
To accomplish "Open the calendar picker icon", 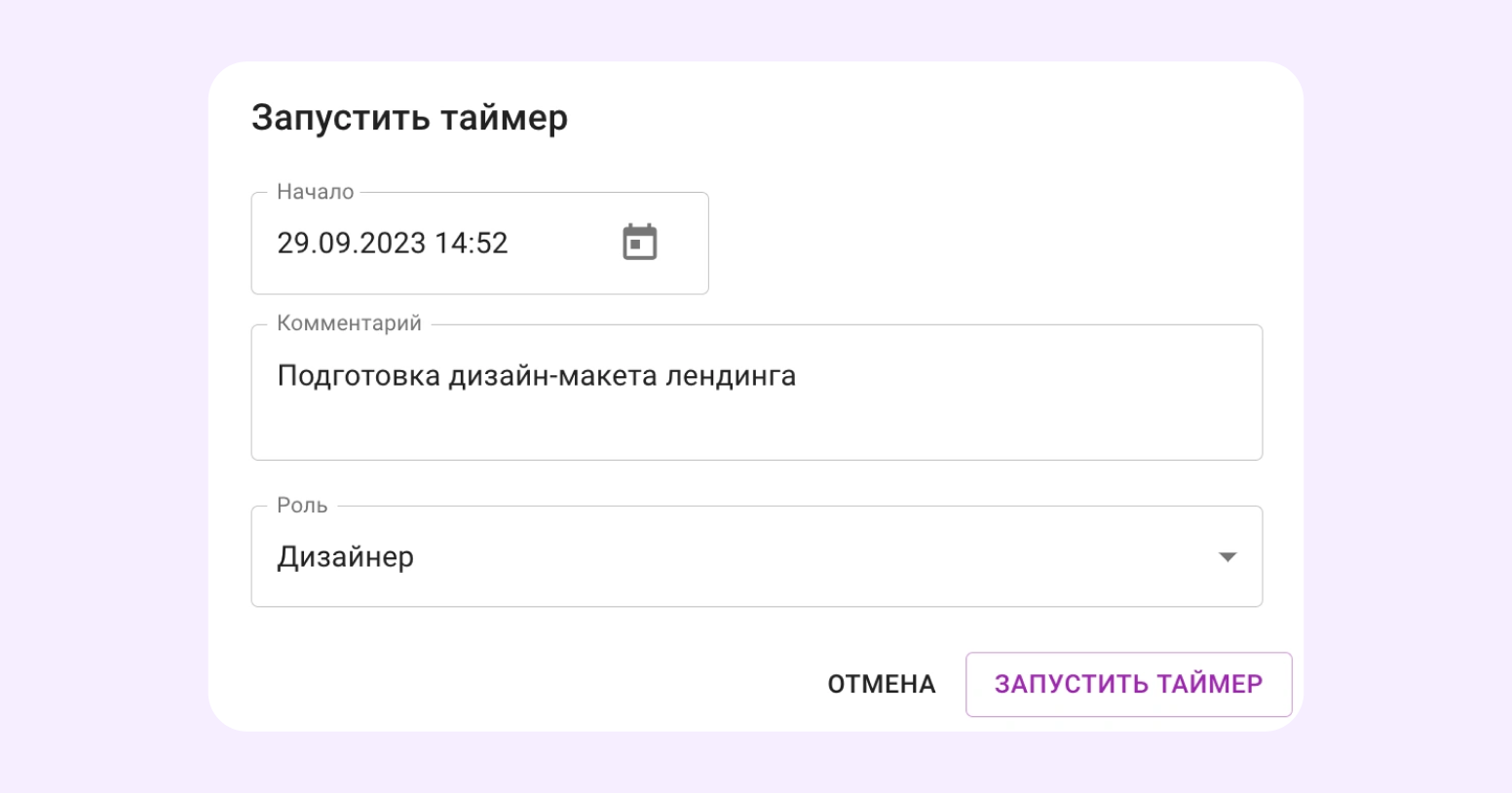I will (x=640, y=243).
